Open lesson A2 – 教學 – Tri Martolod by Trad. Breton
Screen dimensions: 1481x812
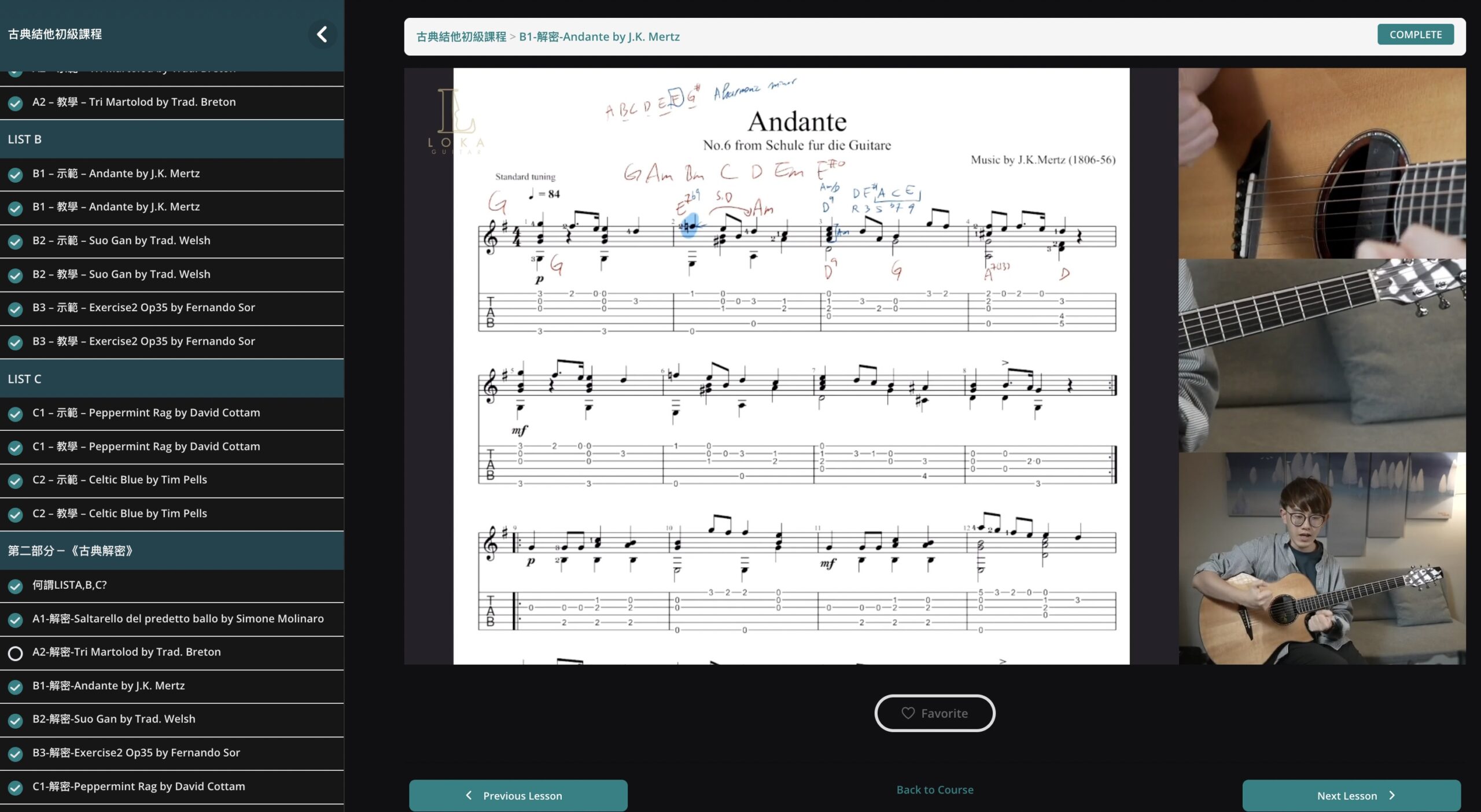pyautogui.click(x=172, y=102)
